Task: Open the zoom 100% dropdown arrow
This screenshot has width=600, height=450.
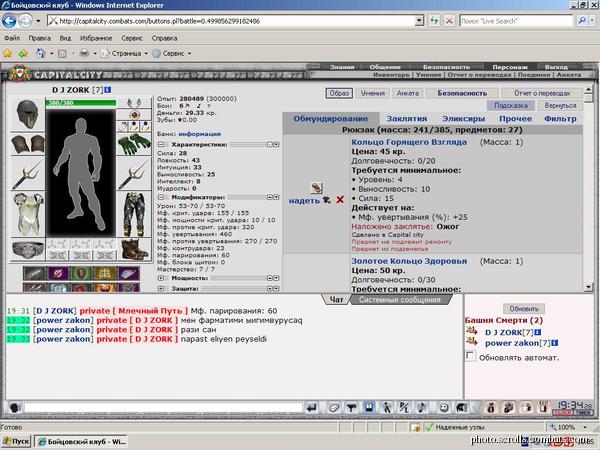Action: (x=585, y=427)
